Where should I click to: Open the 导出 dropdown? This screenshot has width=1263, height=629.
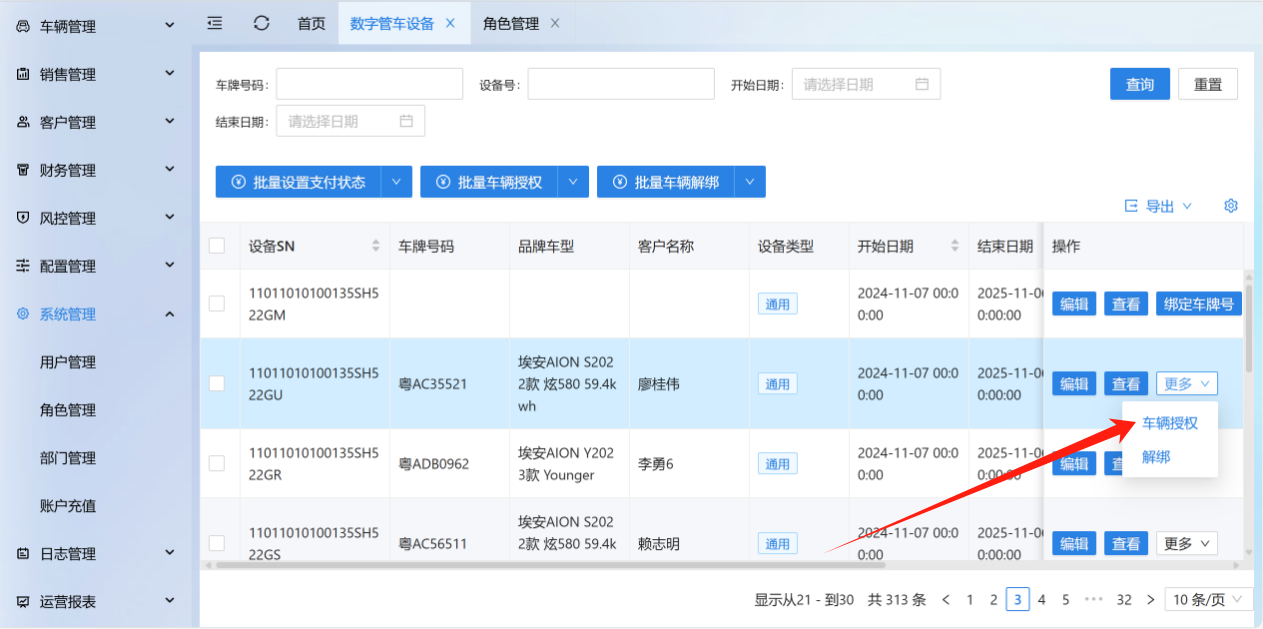1158,206
